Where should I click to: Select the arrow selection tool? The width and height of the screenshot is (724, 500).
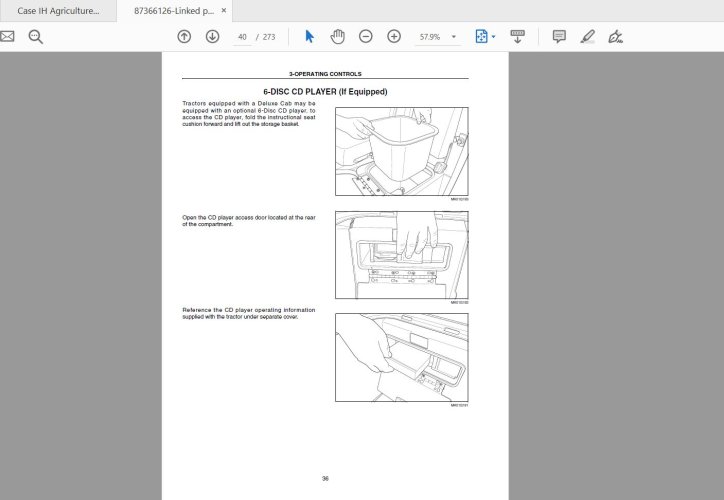(x=309, y=36)
